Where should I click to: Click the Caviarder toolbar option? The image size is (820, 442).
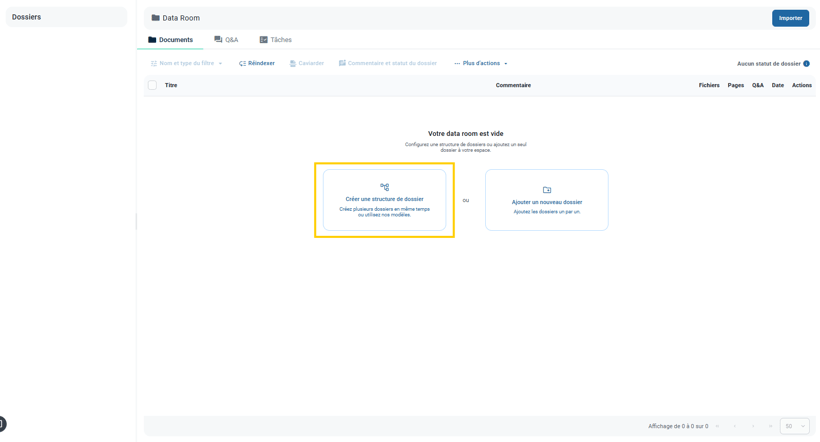[x=307, y=64]
